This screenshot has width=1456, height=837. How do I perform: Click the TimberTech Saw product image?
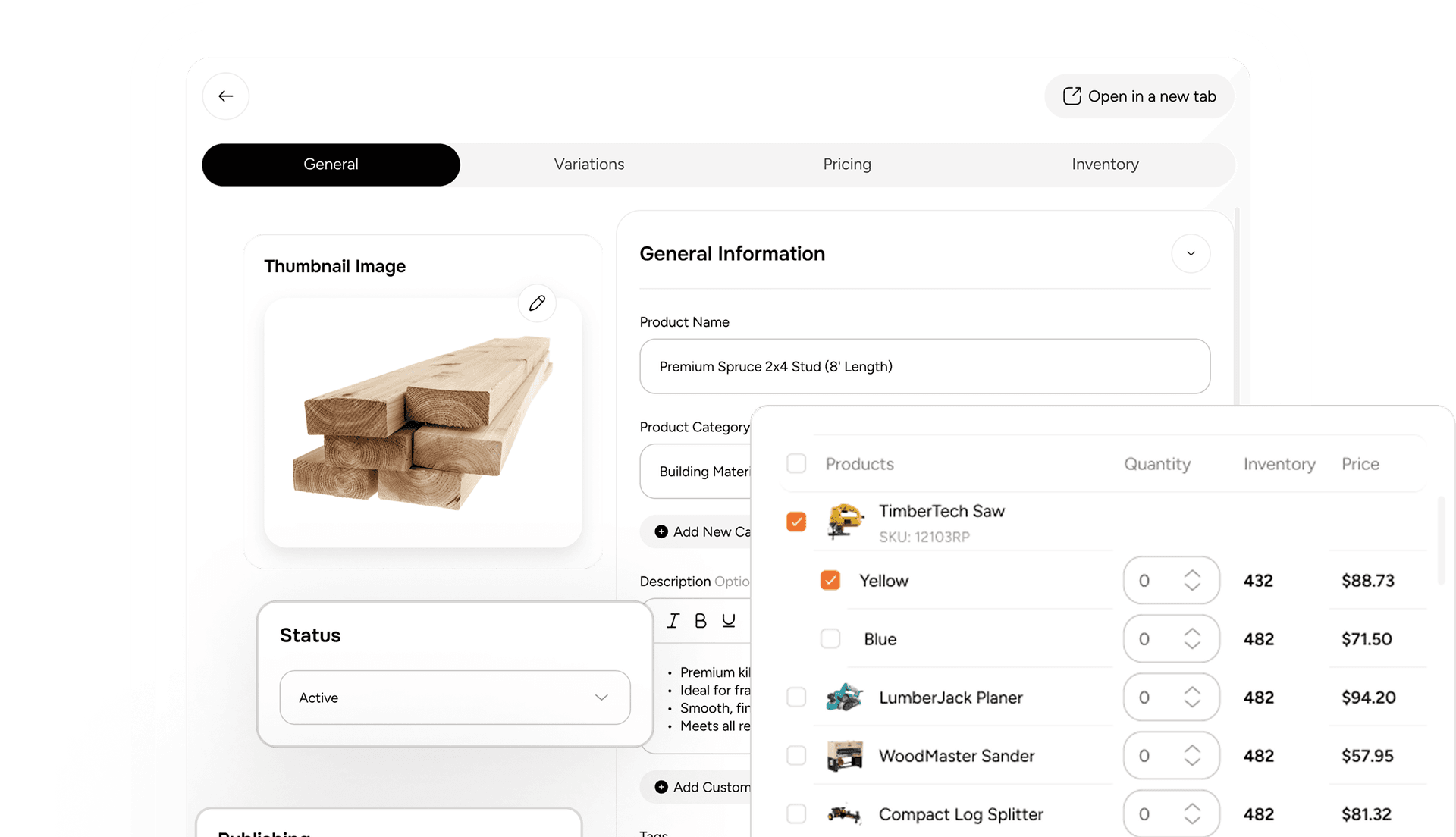[845, 522]
